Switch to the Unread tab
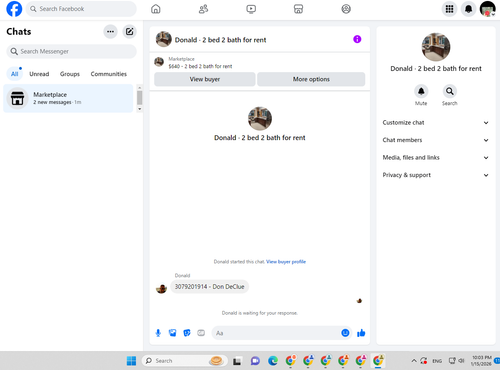 point(39,74)
